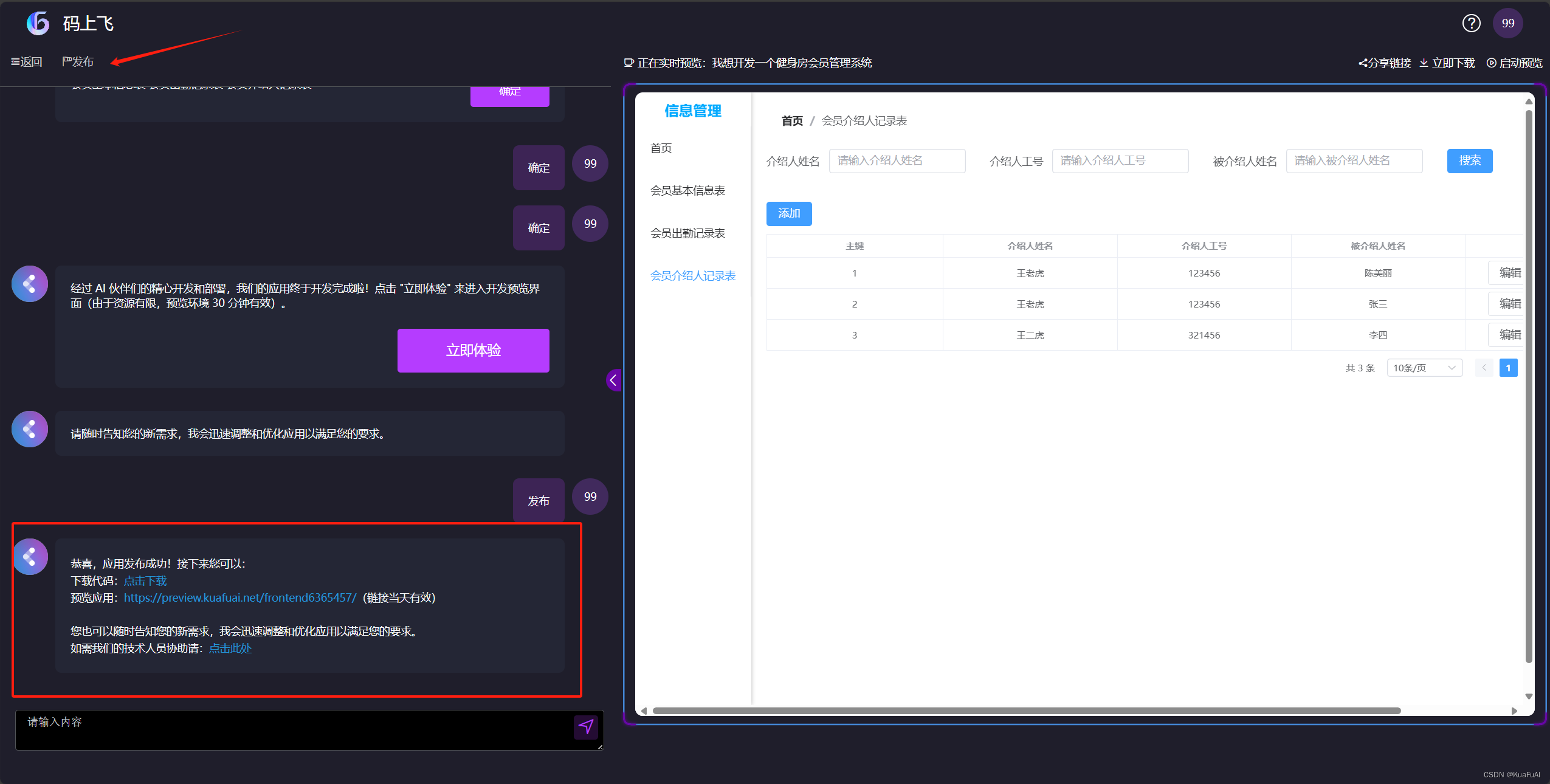Click the help question mark icon
This screenshot has width=1550, height=784.
tap(1471, 23)
